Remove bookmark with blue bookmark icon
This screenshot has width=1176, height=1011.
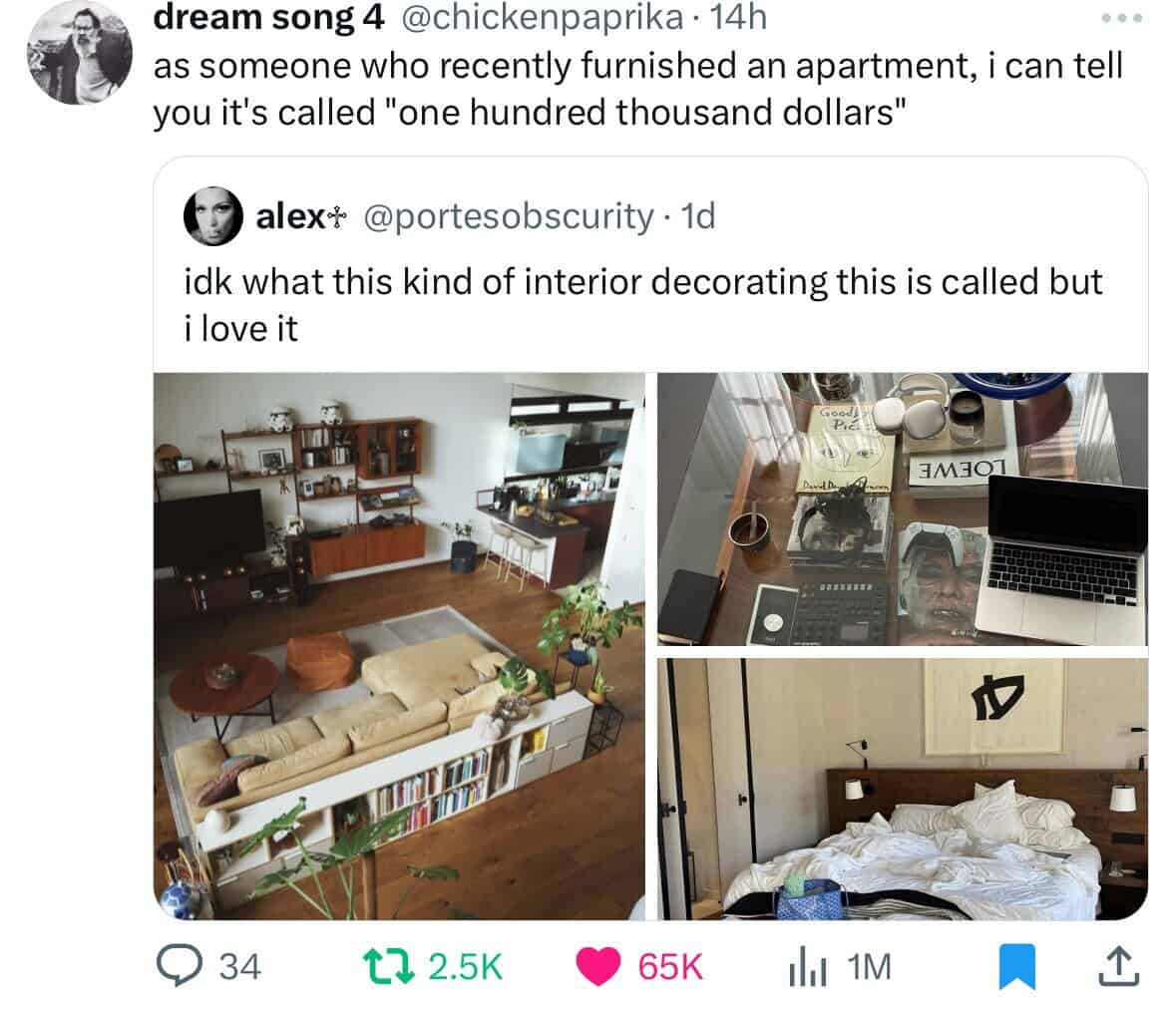coord(1017,967)
